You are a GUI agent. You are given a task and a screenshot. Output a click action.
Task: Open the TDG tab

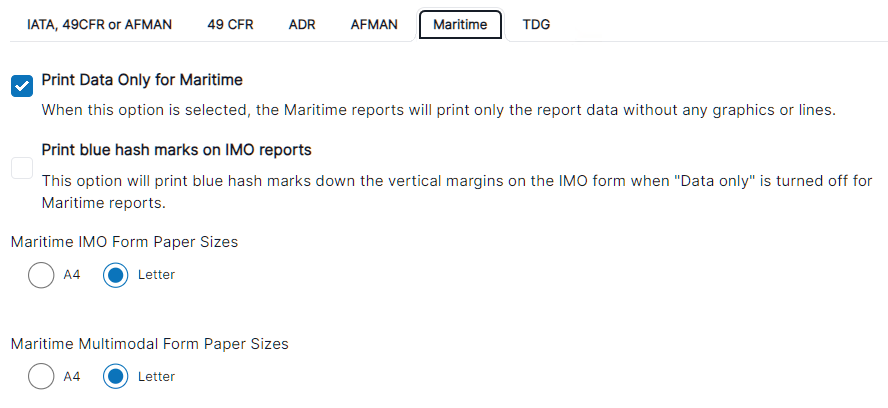click(x=536, y=25)
